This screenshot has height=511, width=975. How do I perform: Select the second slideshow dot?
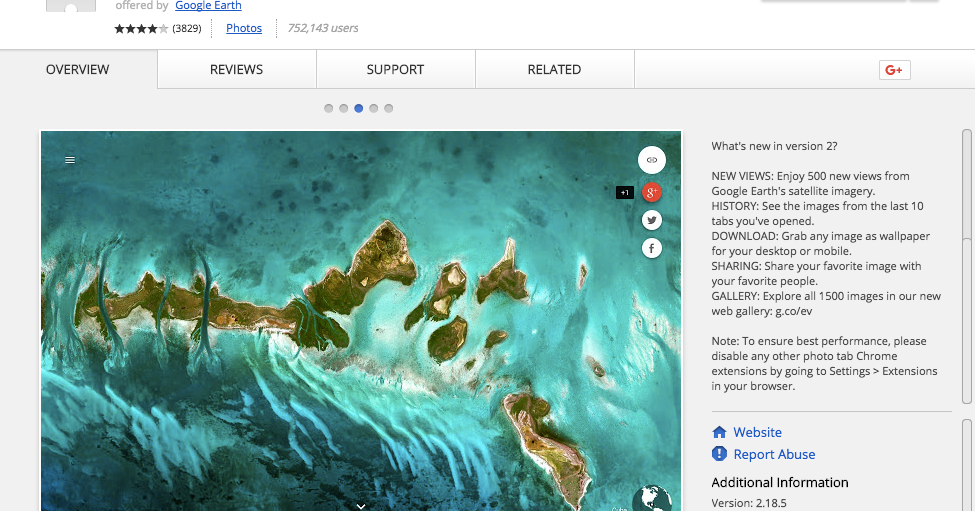pos(343,108)
